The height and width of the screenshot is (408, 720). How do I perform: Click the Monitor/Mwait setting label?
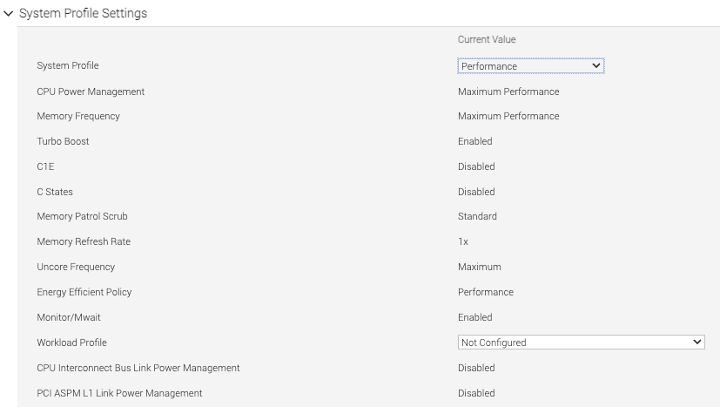coord(69,317)
